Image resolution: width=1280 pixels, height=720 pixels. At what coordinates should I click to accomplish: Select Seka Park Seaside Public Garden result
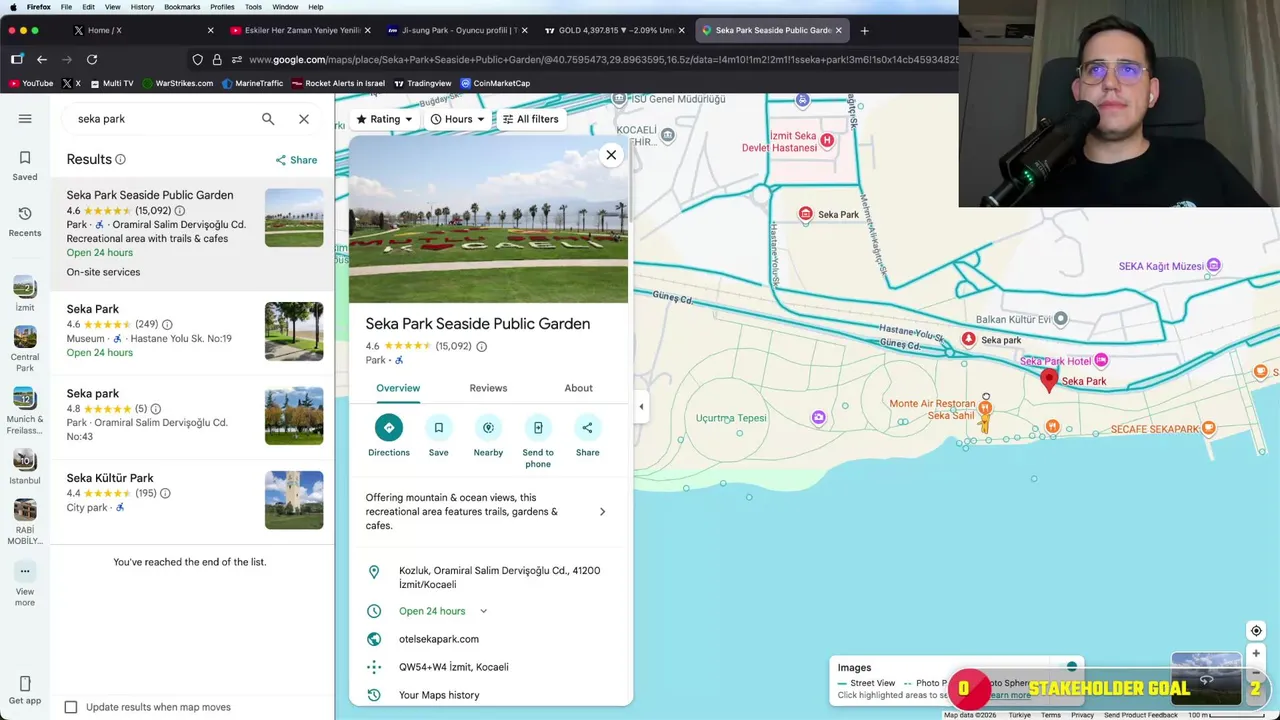[x=190, y=233]
